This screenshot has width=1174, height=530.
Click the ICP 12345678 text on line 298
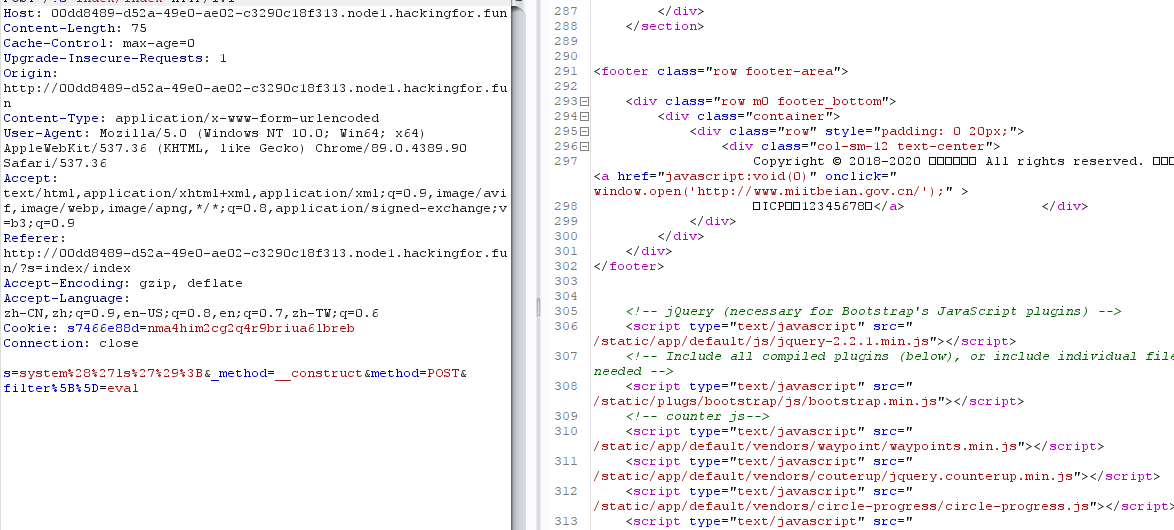click(812, 206)
